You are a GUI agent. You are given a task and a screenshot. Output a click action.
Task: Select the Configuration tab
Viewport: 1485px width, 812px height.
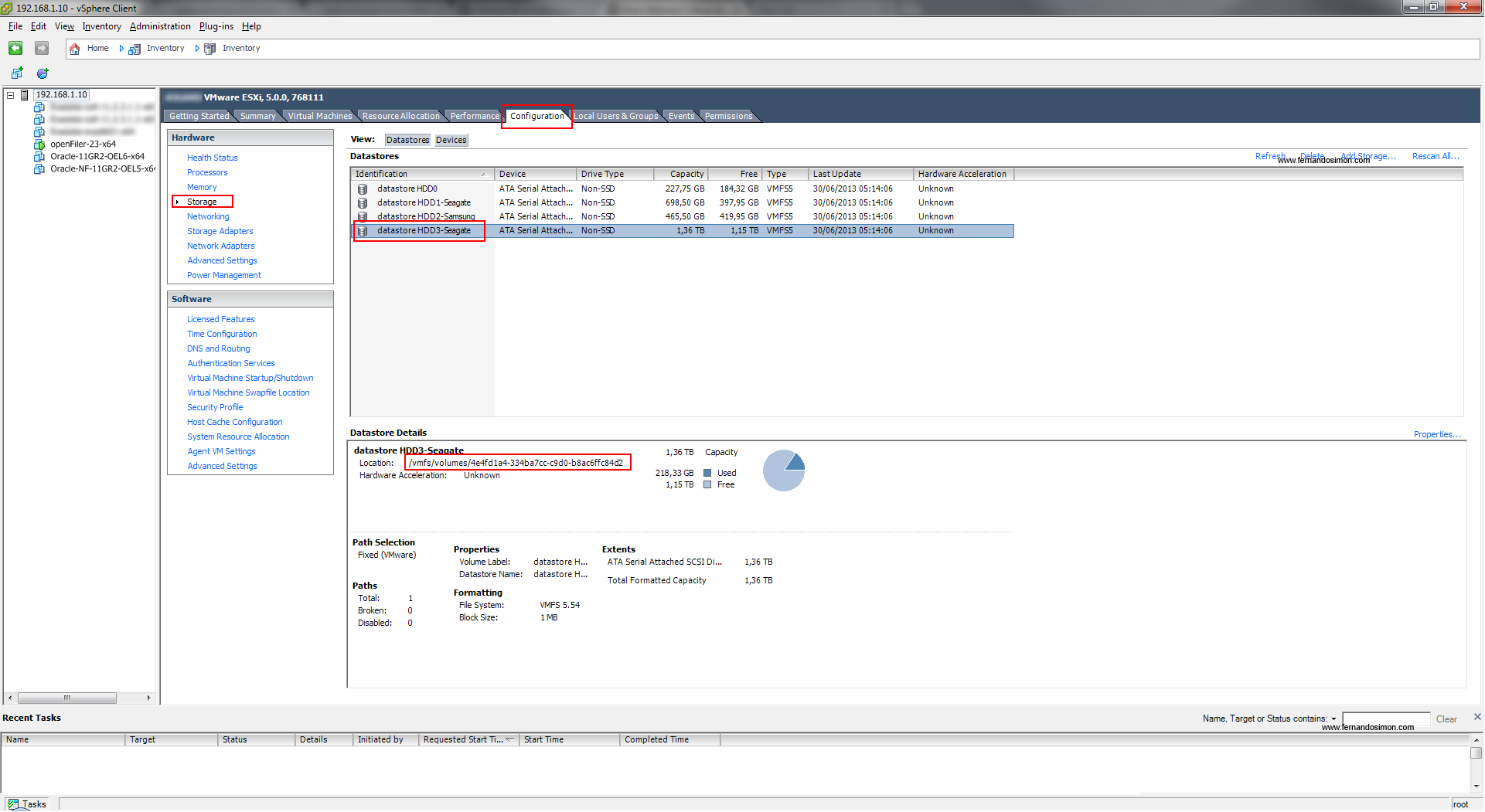click(536, 117)
